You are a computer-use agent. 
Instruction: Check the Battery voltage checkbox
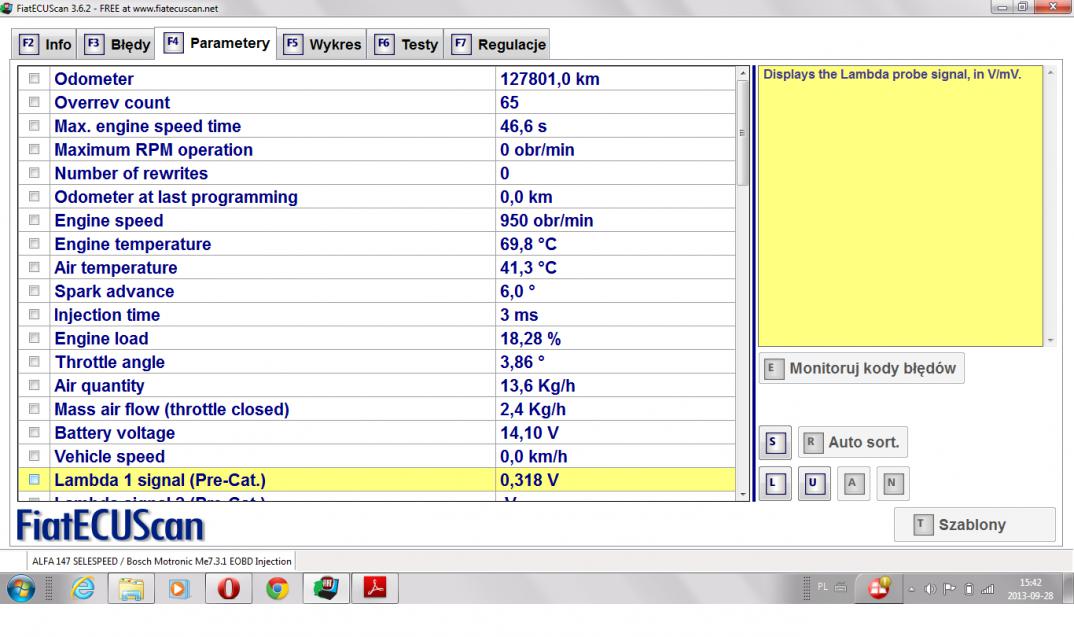(x=34, y=433)
